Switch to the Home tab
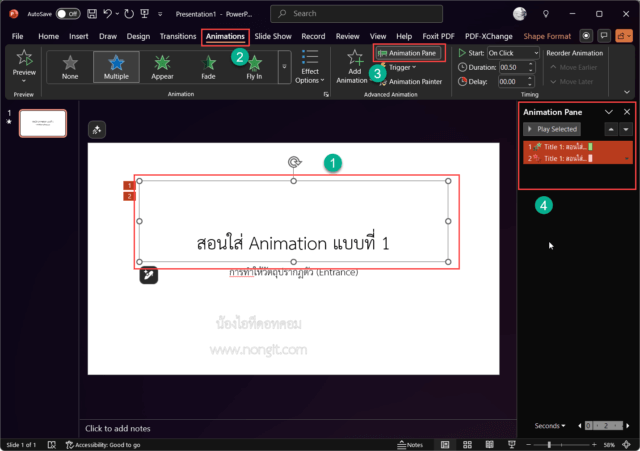 (49, 36)
